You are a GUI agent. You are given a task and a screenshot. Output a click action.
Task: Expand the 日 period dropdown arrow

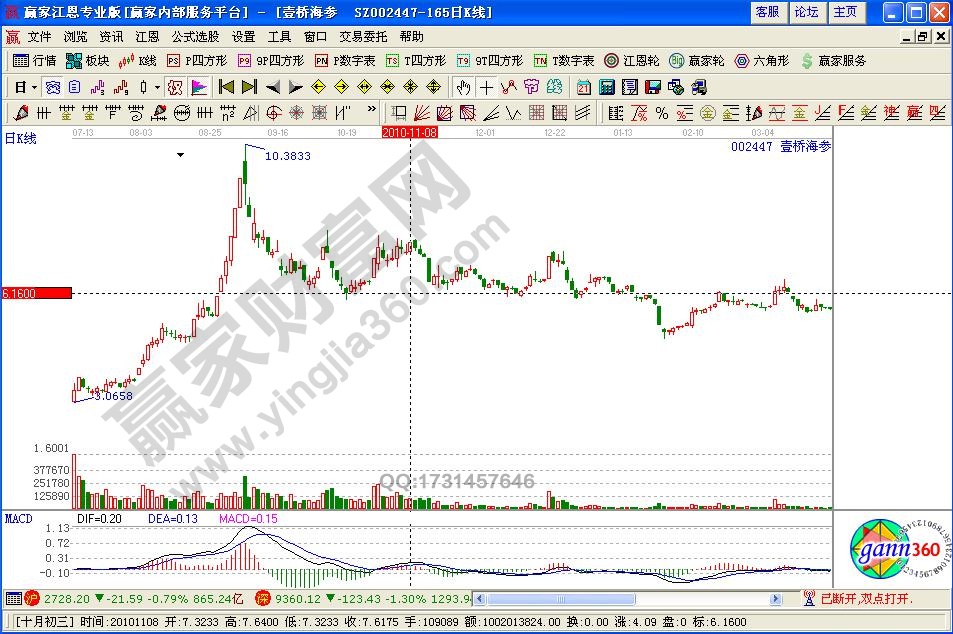click(33, 87)
